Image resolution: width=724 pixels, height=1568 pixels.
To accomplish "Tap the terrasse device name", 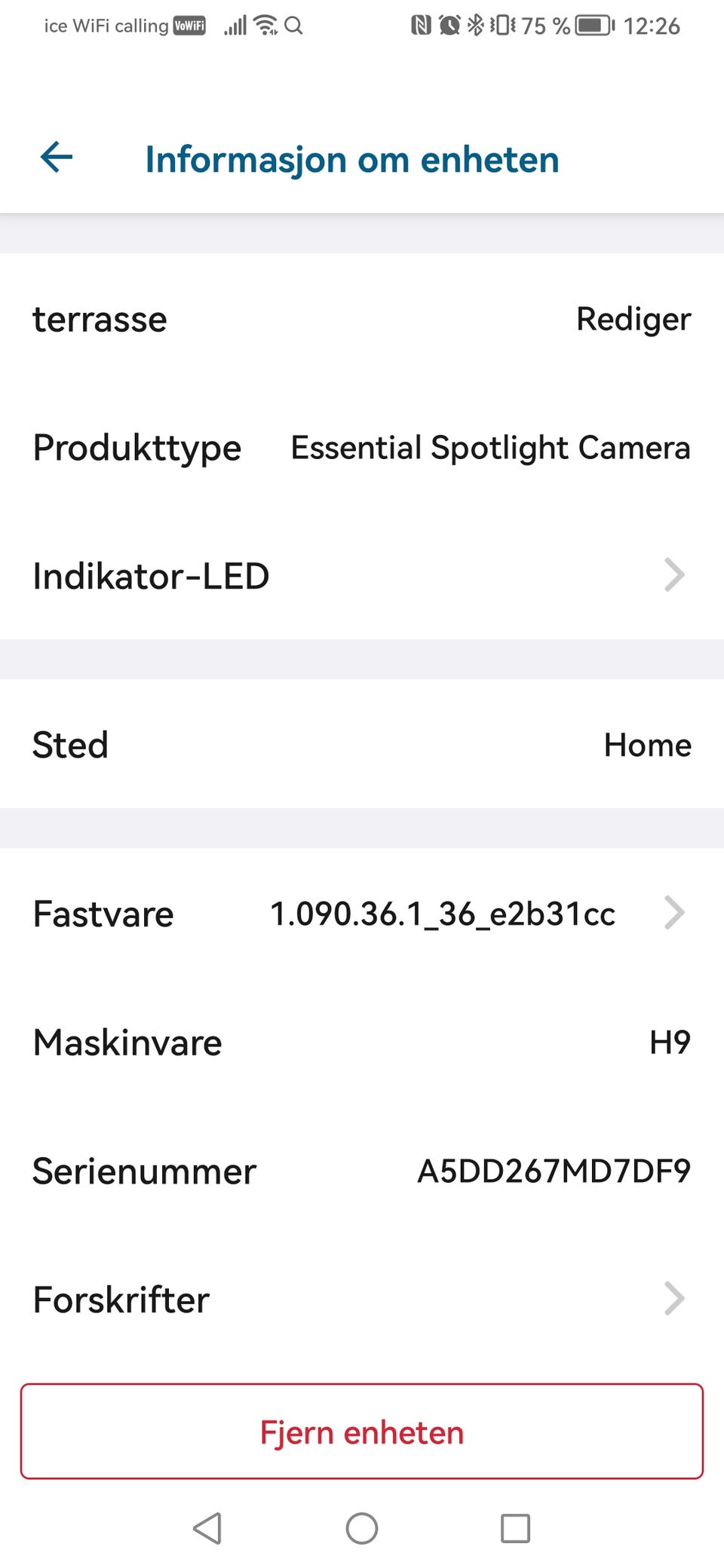I will tap(100, 320).
